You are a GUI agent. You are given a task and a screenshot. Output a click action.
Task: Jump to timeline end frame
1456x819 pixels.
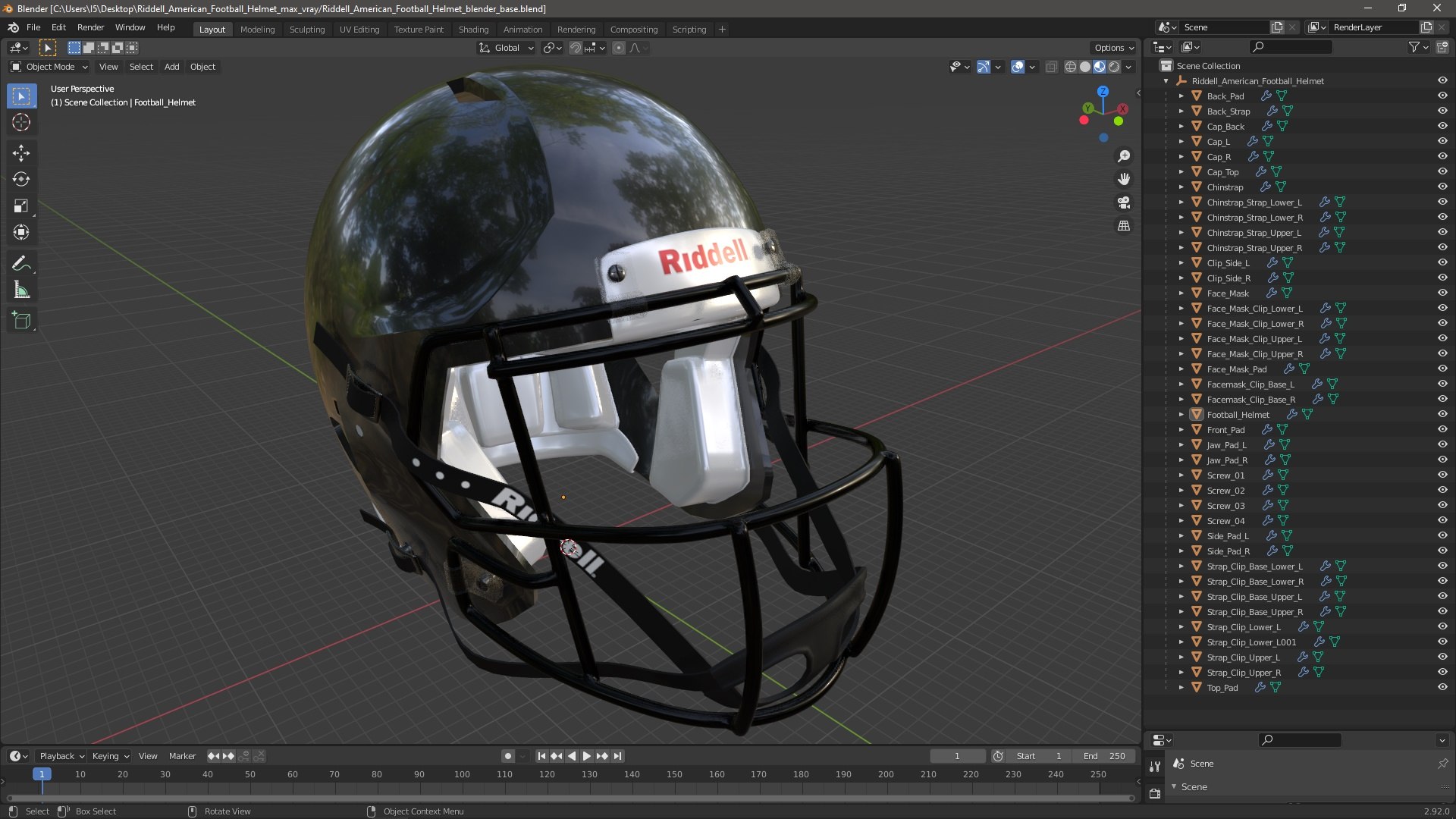point(618,756)
